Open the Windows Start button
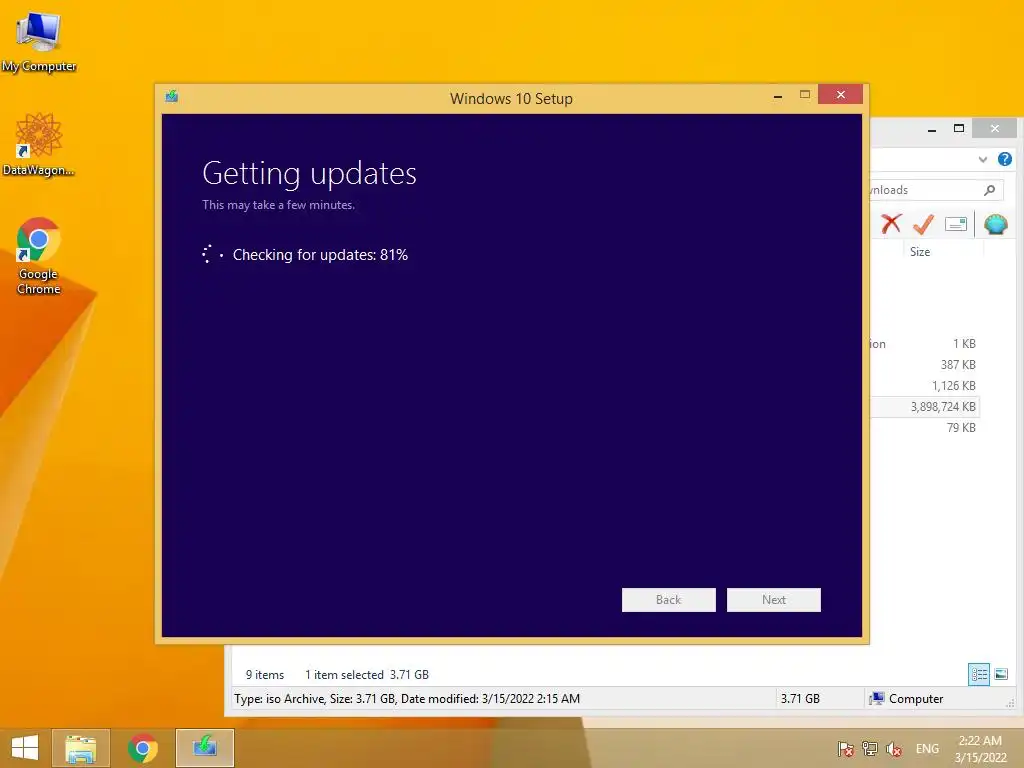This screenshot has width=1024, height=768. (24, 748)
